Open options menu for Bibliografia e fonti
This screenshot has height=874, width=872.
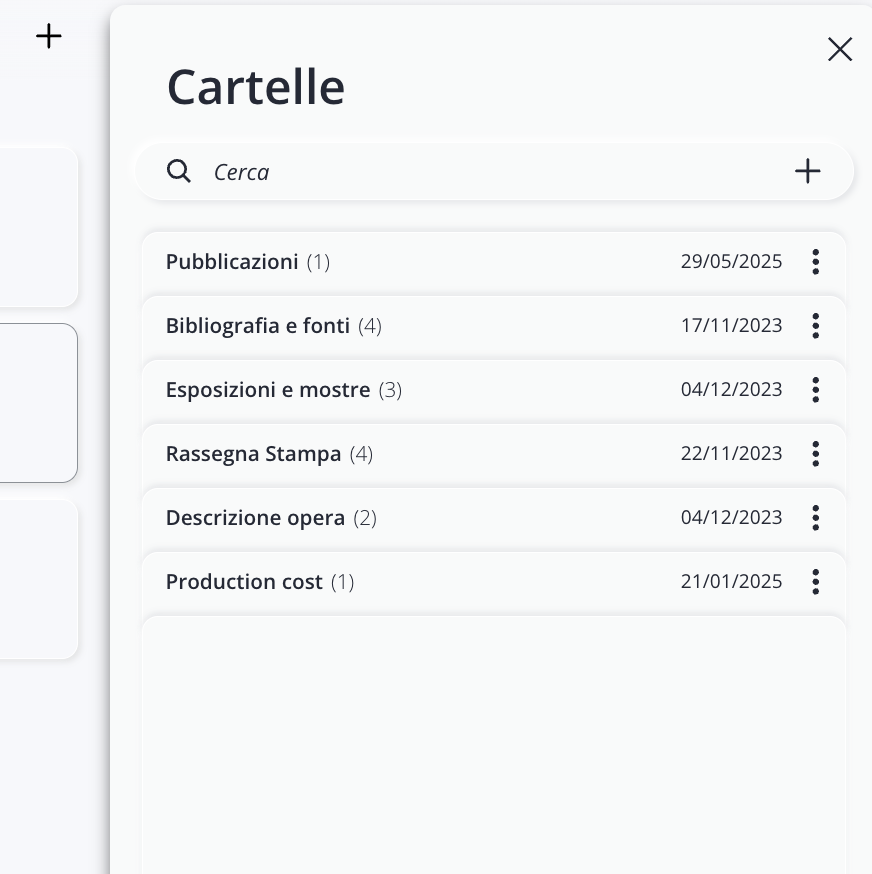click(816, 326)
